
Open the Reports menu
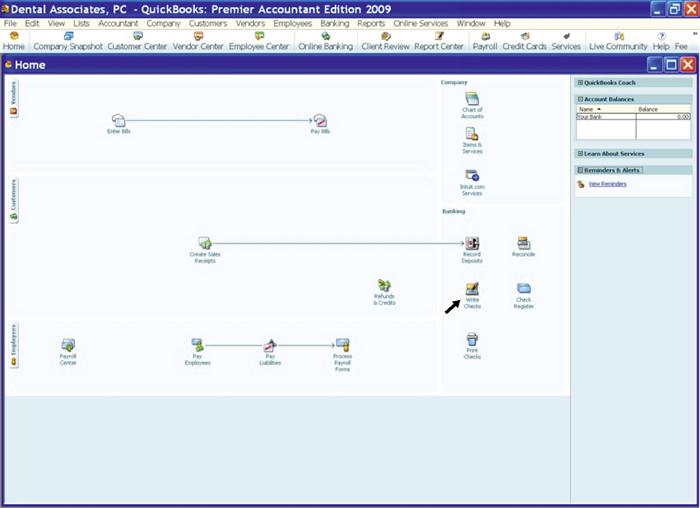(371, 23)
